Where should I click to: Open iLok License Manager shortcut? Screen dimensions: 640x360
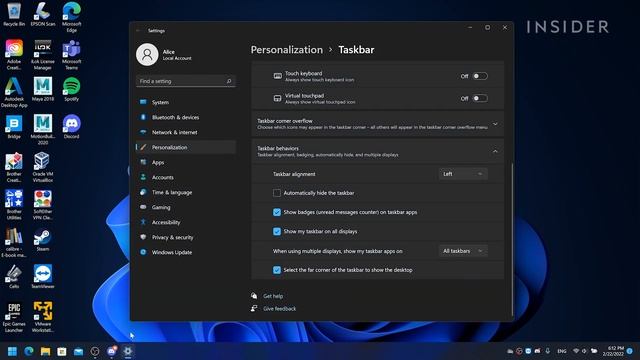tap(42, 55)
